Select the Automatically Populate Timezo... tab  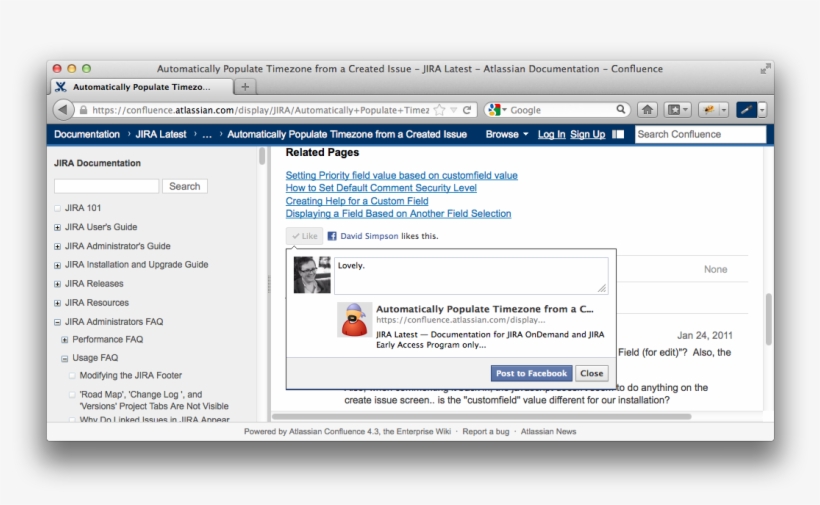[x=142, y=87]
